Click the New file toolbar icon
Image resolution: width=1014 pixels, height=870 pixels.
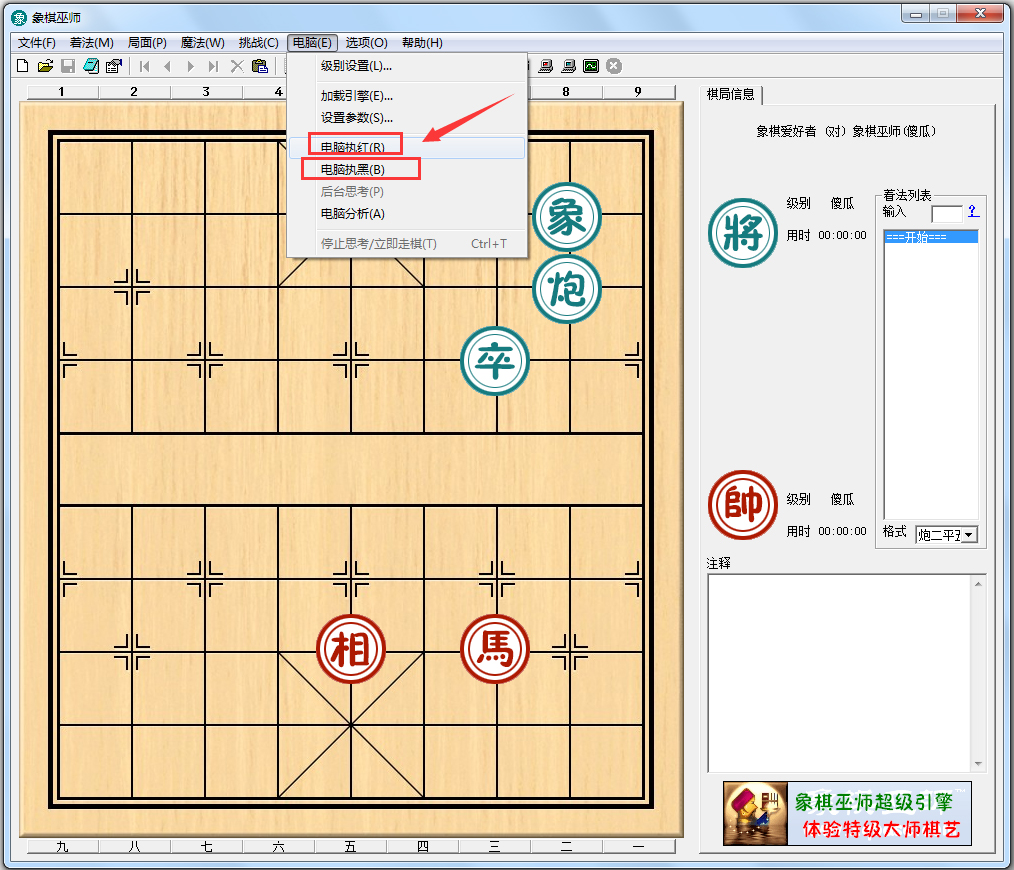(23, 66)
